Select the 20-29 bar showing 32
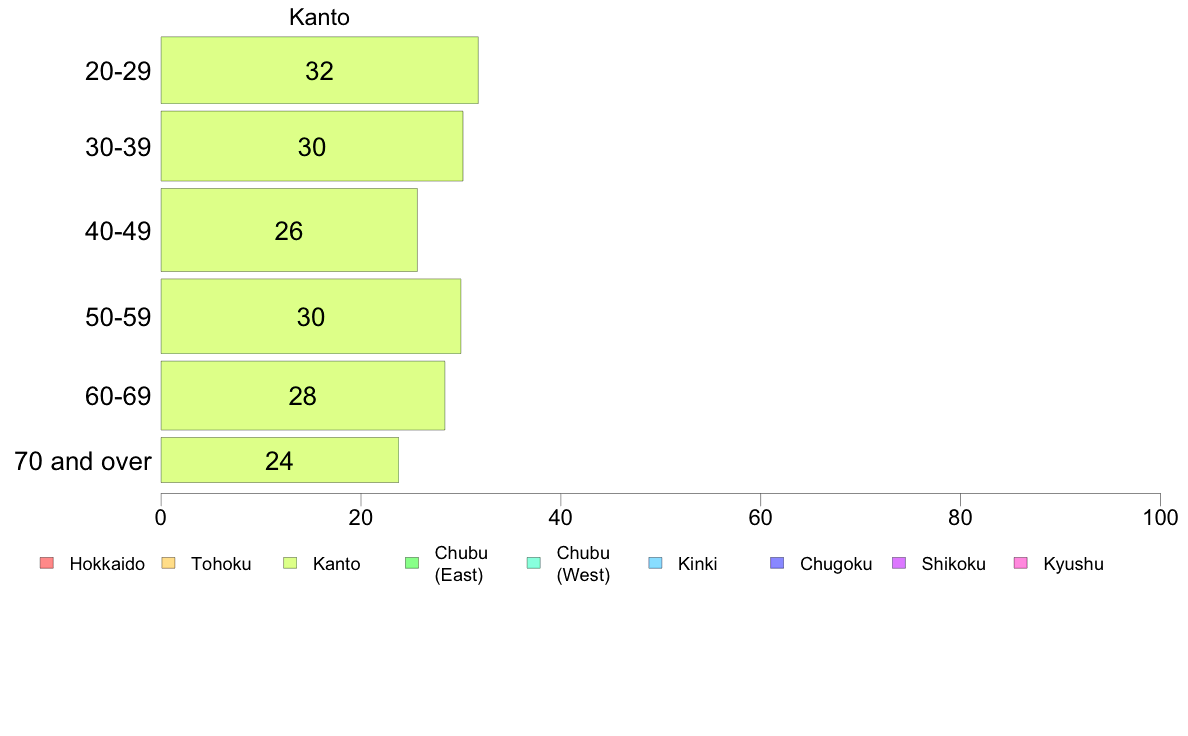Image resolution: width=1188 pixels, height=736 pixels. point(320,70)
